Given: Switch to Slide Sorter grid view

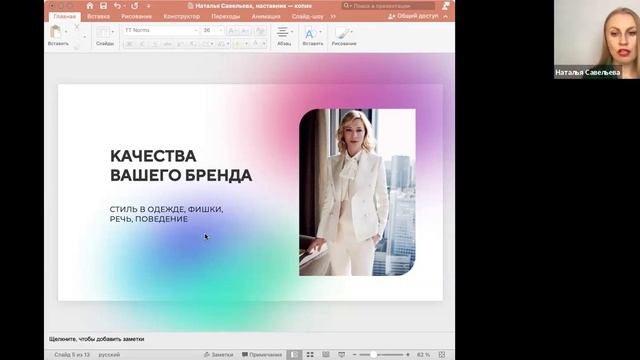Looking at the screenshot, I should point(310,355).
